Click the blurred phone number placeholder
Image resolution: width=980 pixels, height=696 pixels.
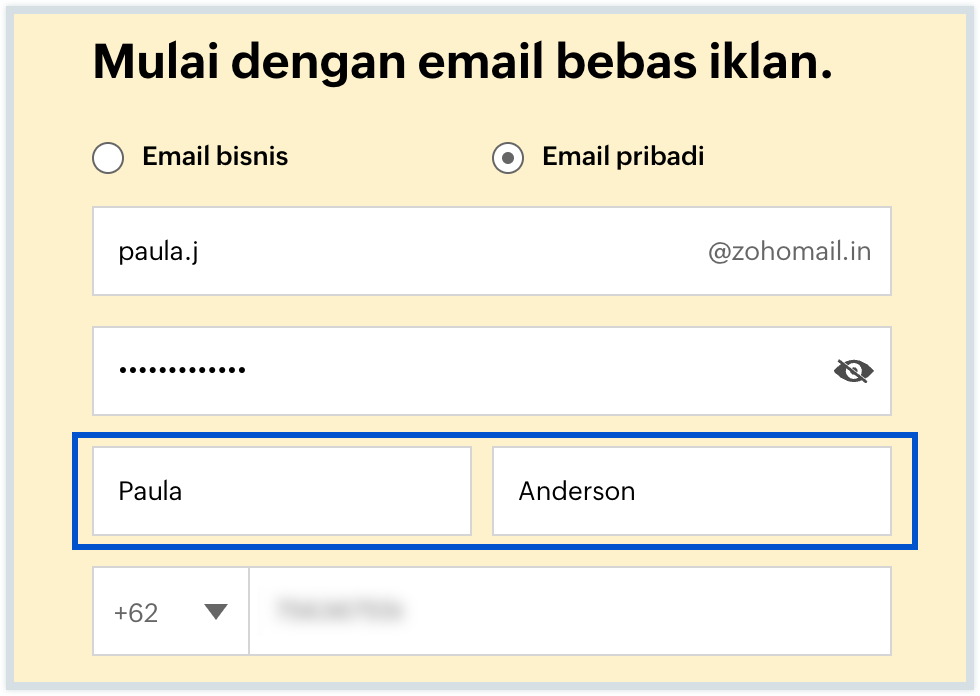[x=340, y=609]
